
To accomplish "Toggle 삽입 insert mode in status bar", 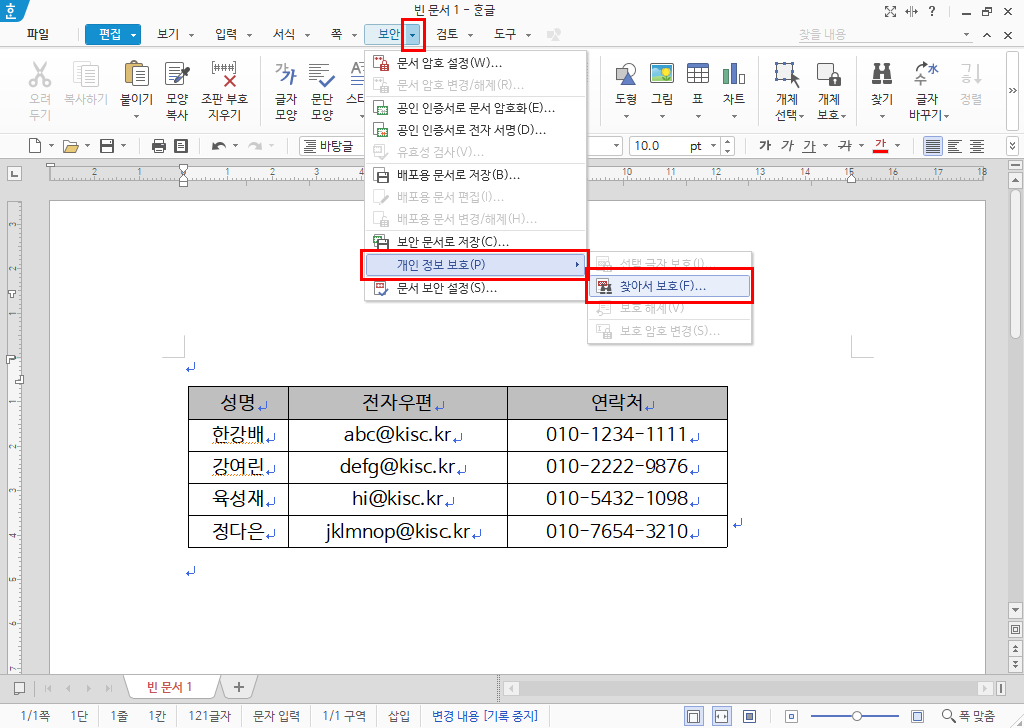I will pyautogui.click(x=399, y=716).
